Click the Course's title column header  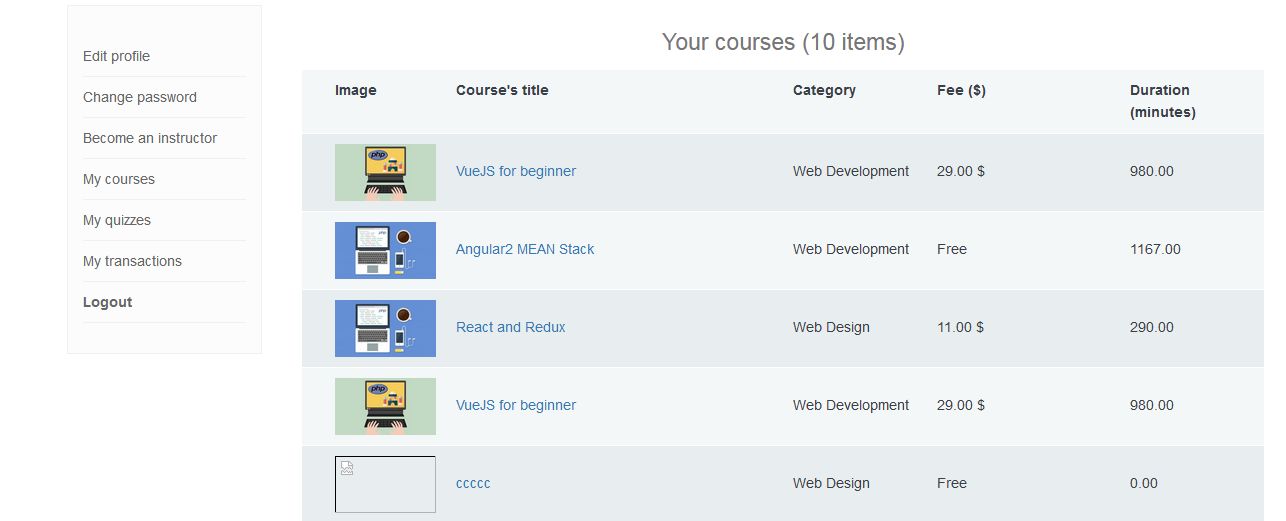pos(502,90)
